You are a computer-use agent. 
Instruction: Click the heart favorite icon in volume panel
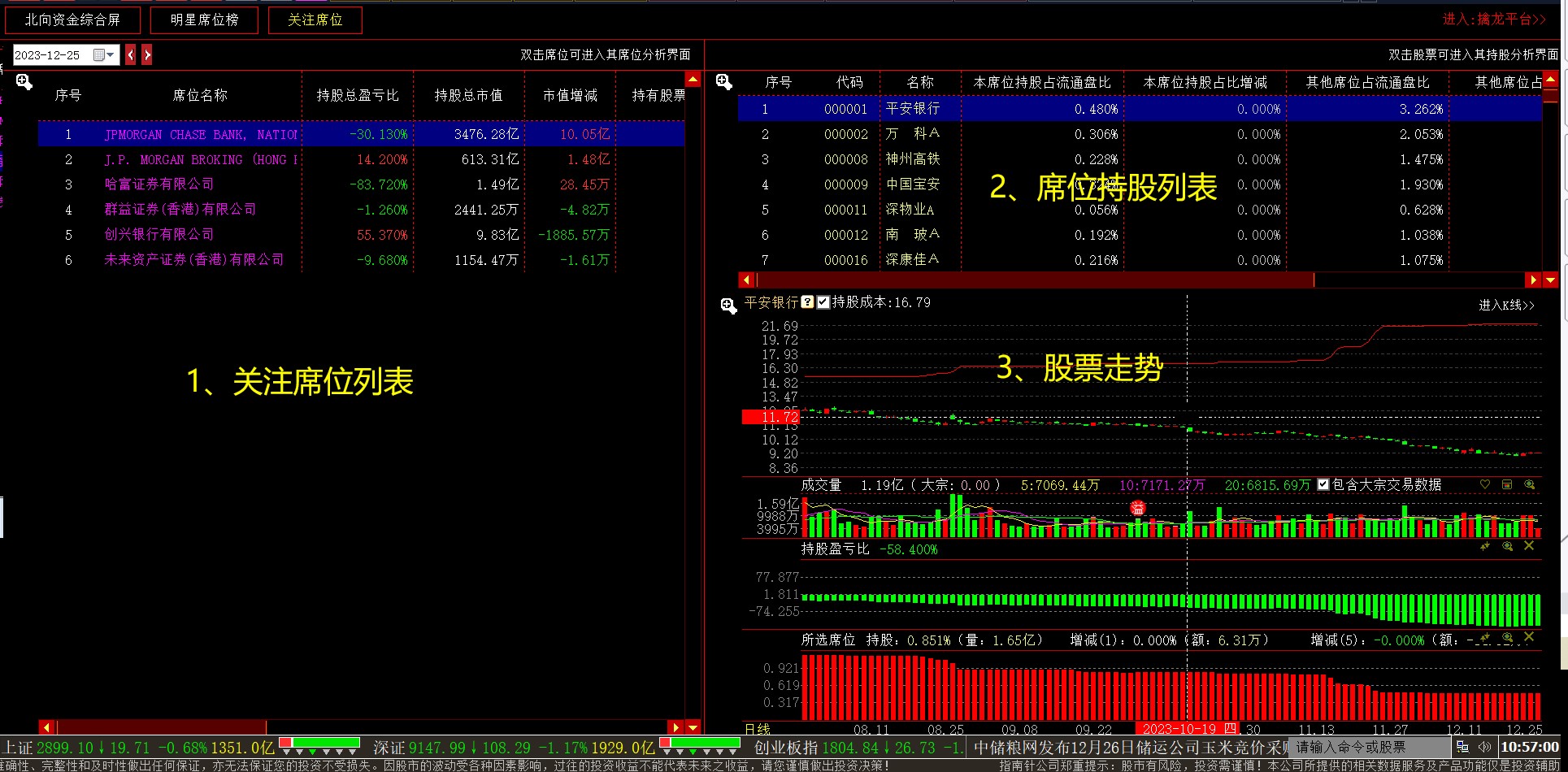point(1485,484)
